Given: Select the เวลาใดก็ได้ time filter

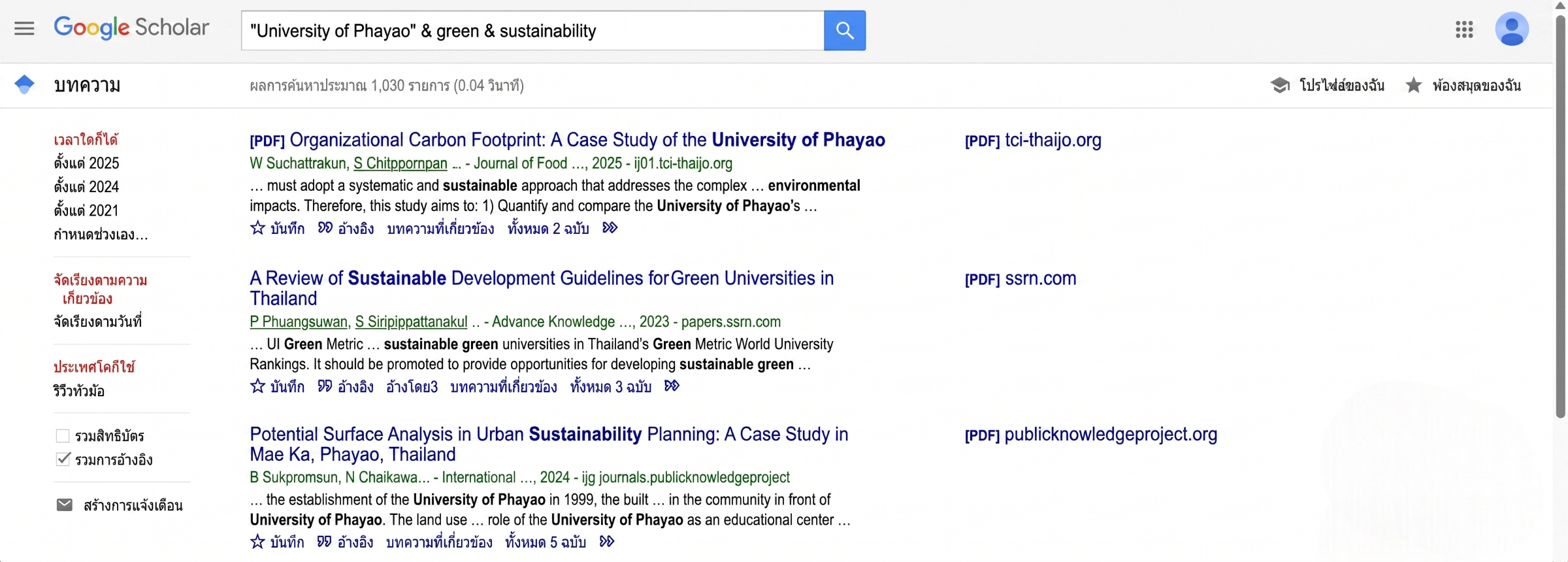Looking at the screenshot, I should (86, 139).
